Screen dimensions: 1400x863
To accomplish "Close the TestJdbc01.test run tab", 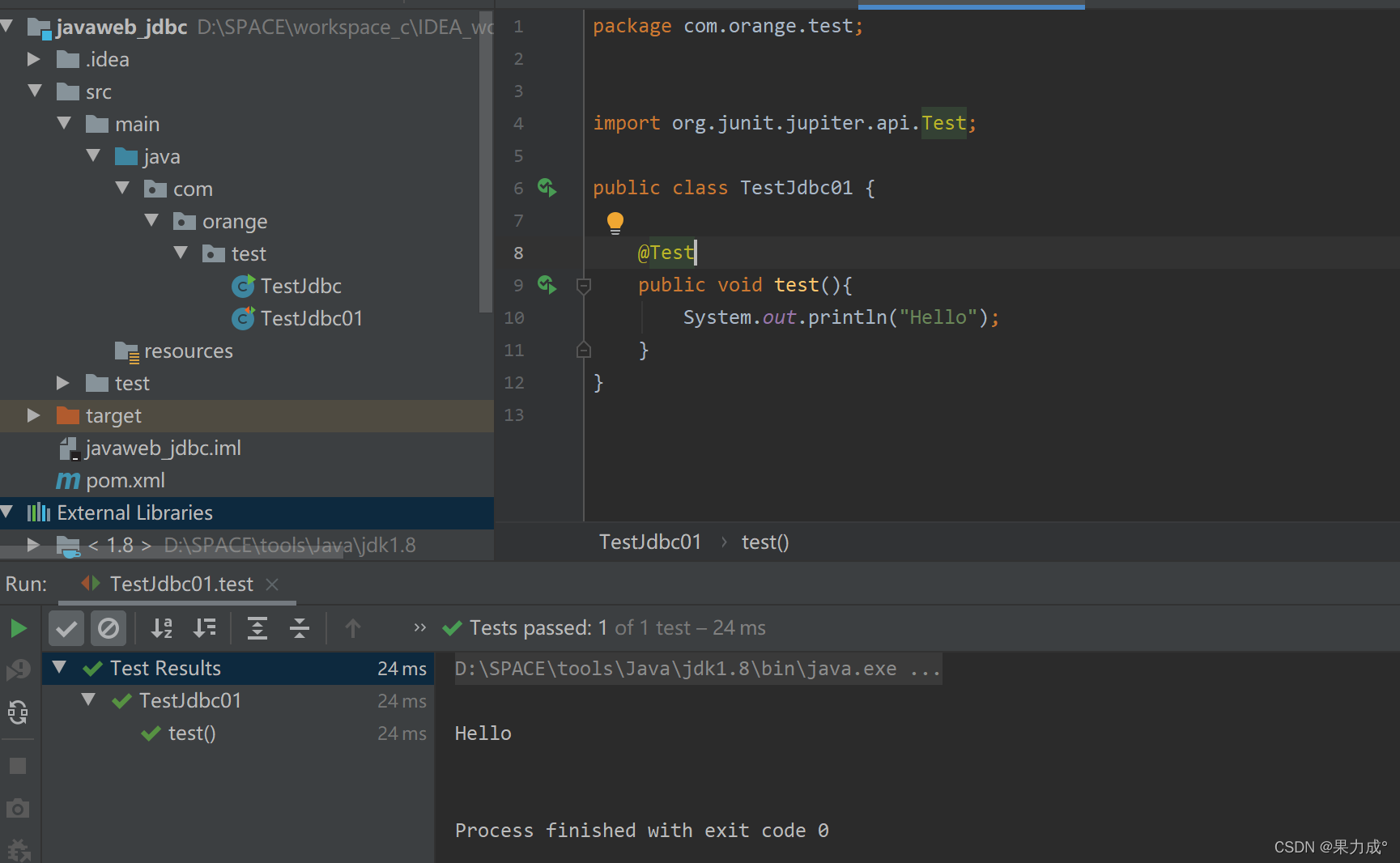I will (273, 585).
